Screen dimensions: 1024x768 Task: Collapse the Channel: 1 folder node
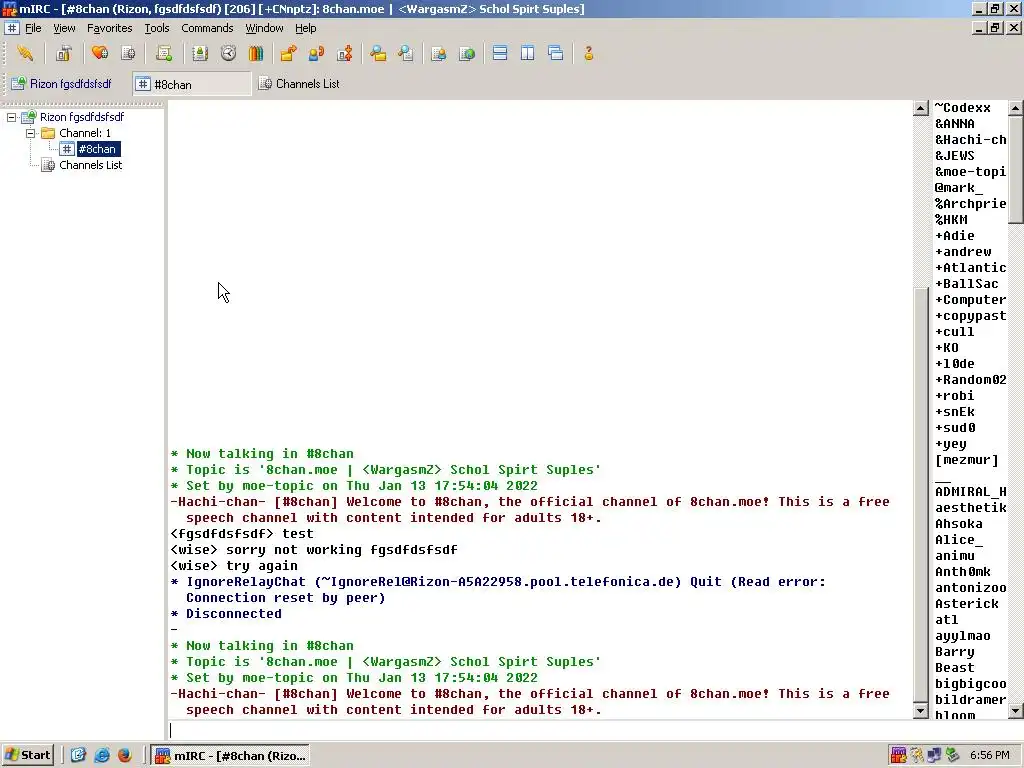[x=30, y=133]
